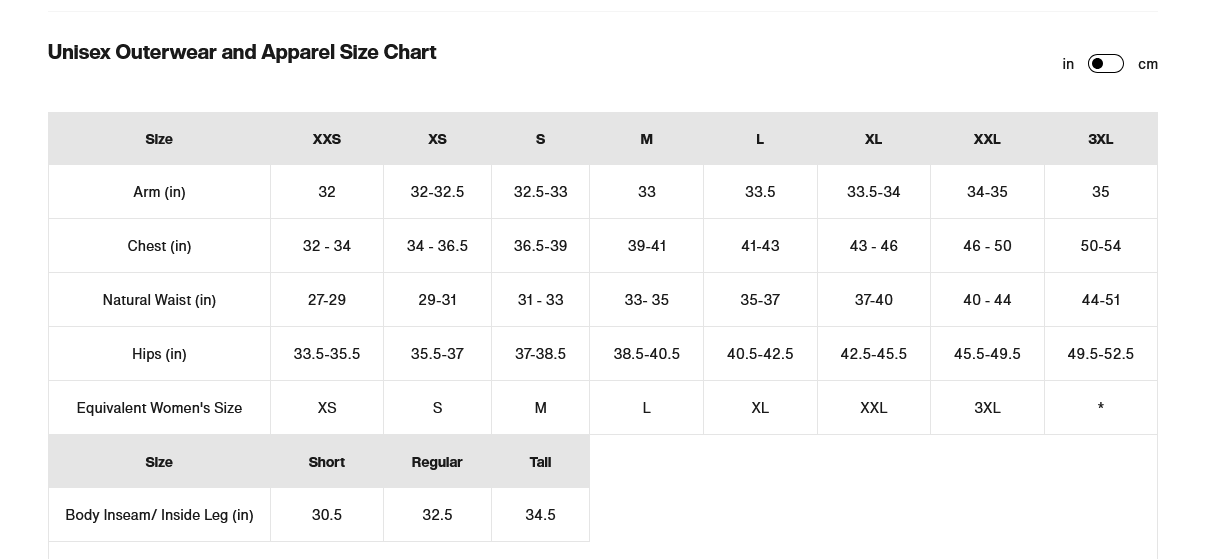The height and width of the screenshot is (559, 1206).
Task: Click the 34.5 Tall inseam value
Action: (x=540, y=515)
